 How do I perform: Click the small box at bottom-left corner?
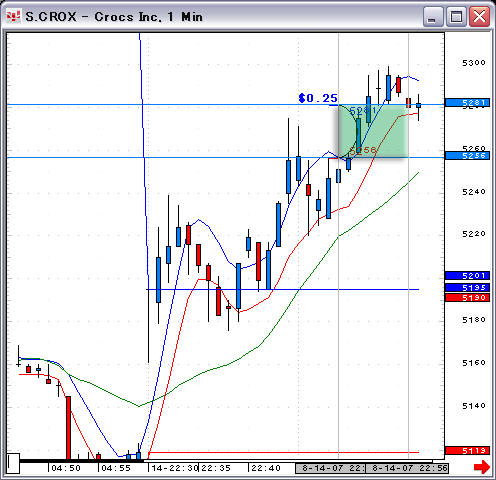tap(13, 463)
